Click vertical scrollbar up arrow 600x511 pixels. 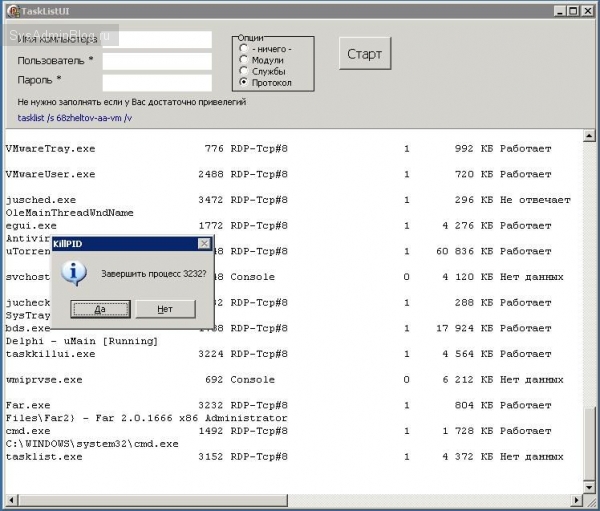click(589, 136)
